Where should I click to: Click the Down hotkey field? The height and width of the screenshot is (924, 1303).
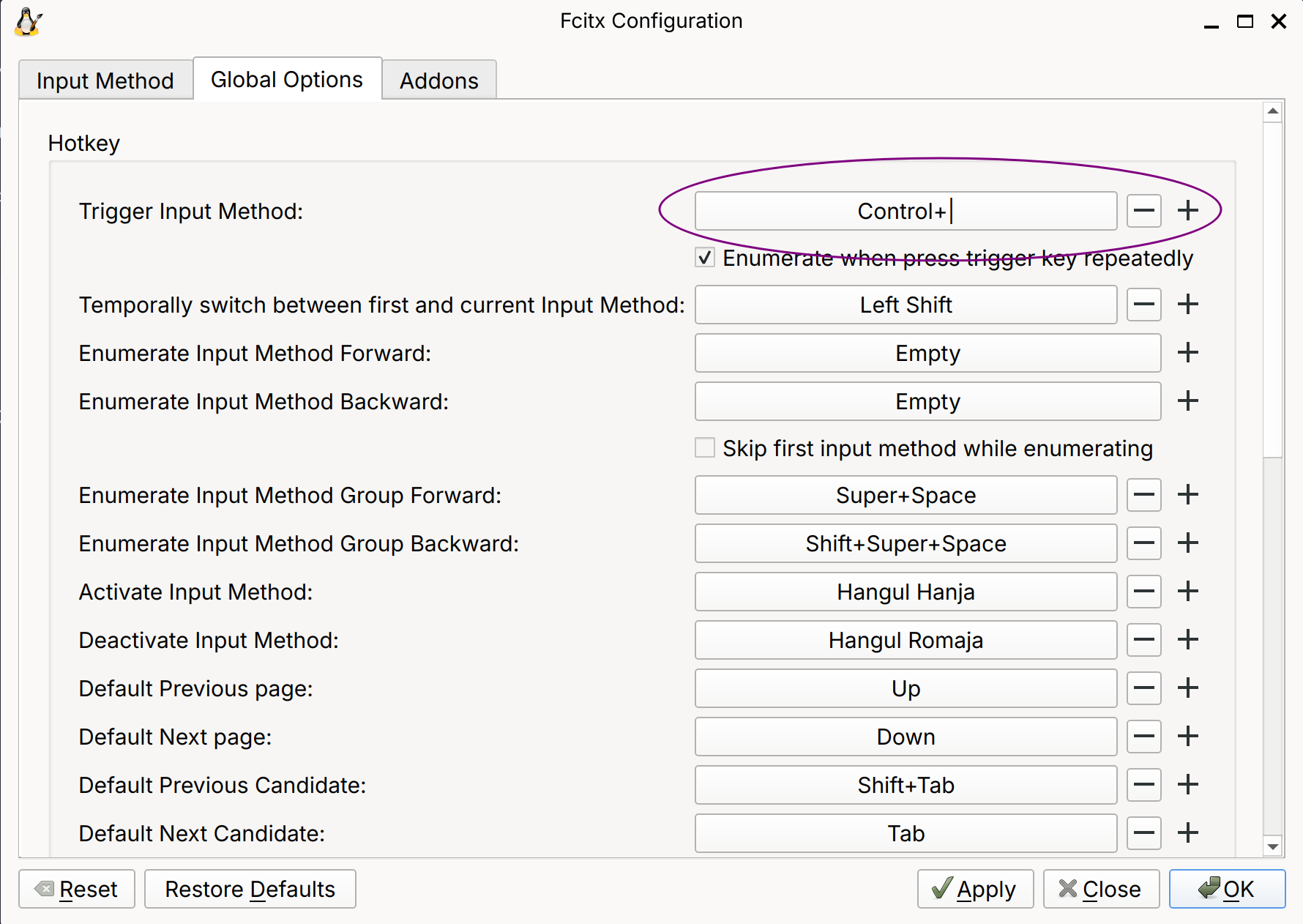(x=906, y=737)
